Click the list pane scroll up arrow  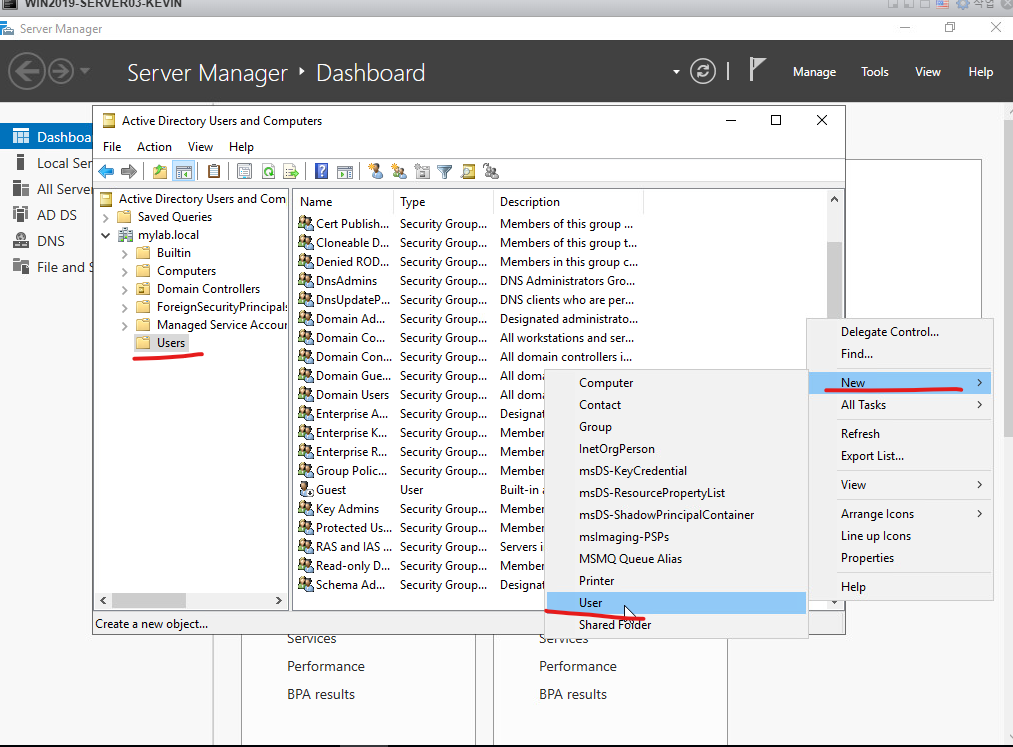(x=835, y=199)
